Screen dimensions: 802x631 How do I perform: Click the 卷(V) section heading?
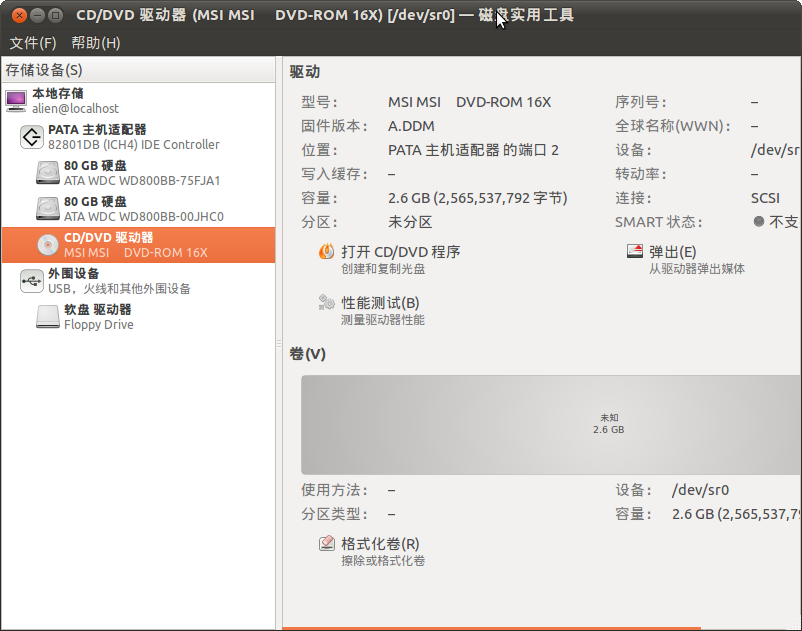click(307, 354)
